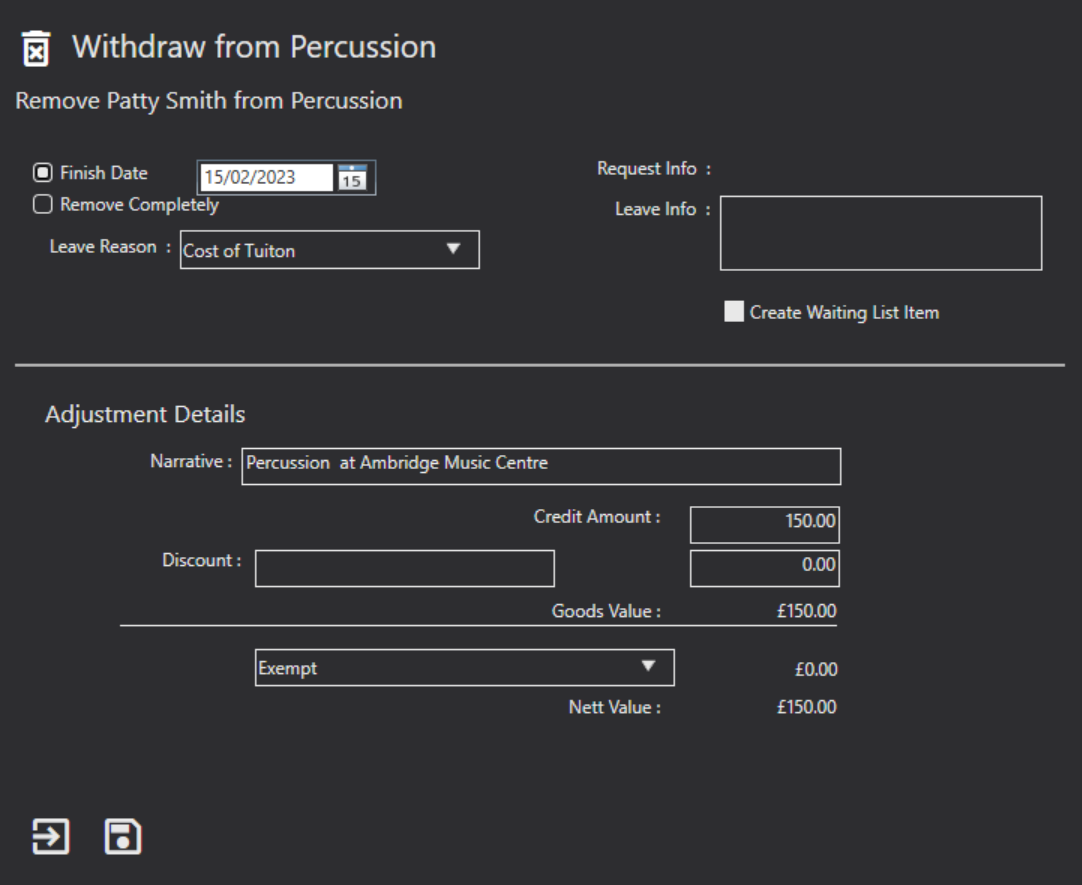Image resolution: width=1082 pixels, height=885 pixels.
Task: Click the Finish Date field showing 15/02/2023
Action: (x=266, y=177)
